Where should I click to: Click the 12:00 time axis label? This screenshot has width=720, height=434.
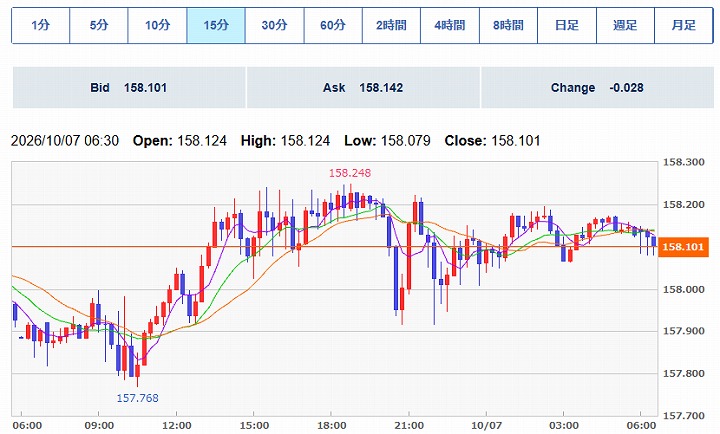177,426
